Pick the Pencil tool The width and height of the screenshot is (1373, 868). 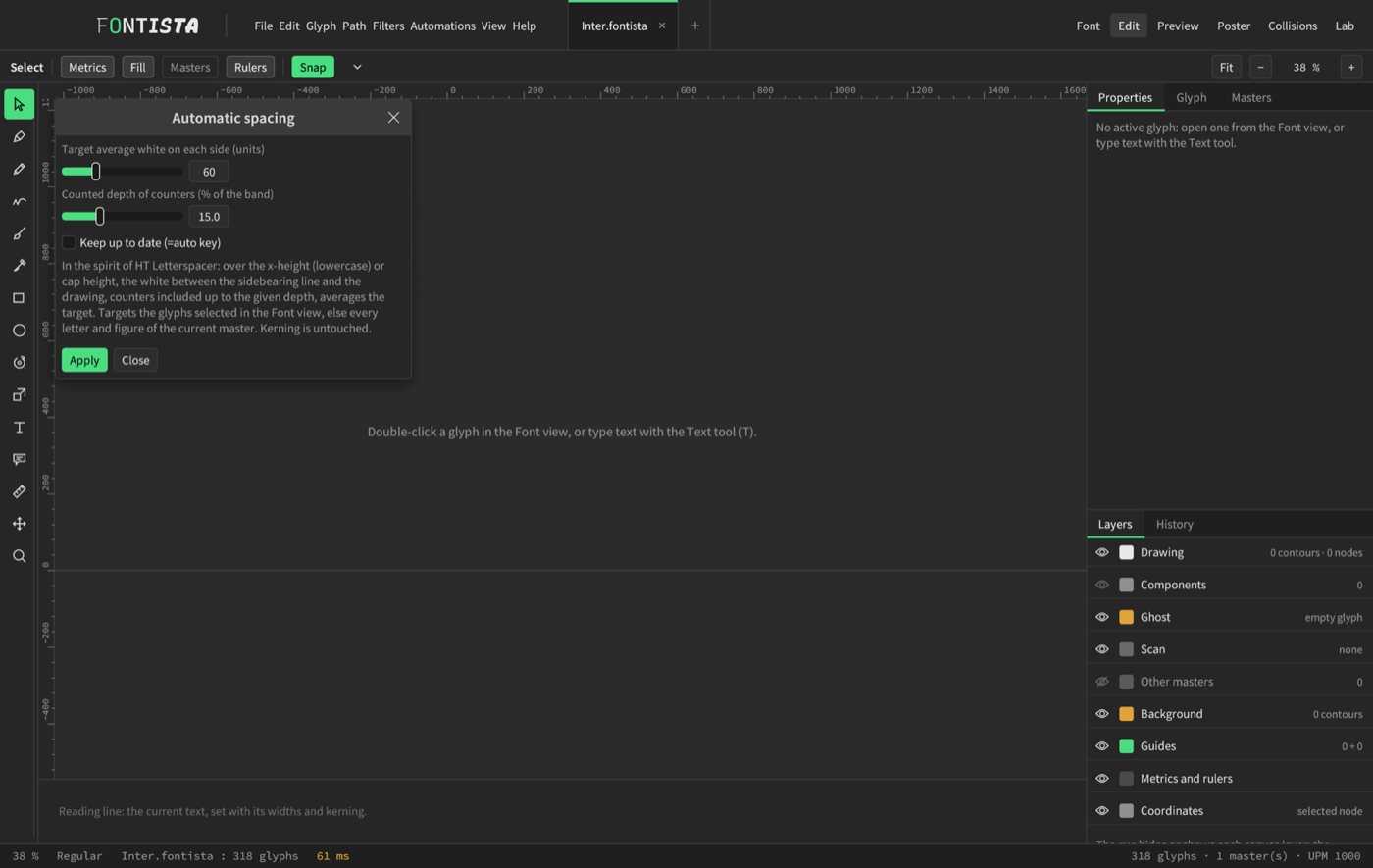pos(19,169)
